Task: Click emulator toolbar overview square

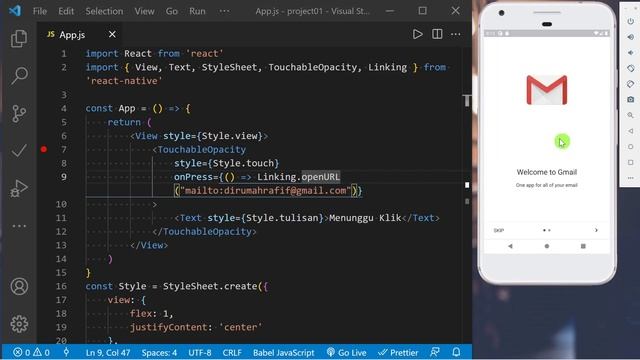Action: (631, 162)
